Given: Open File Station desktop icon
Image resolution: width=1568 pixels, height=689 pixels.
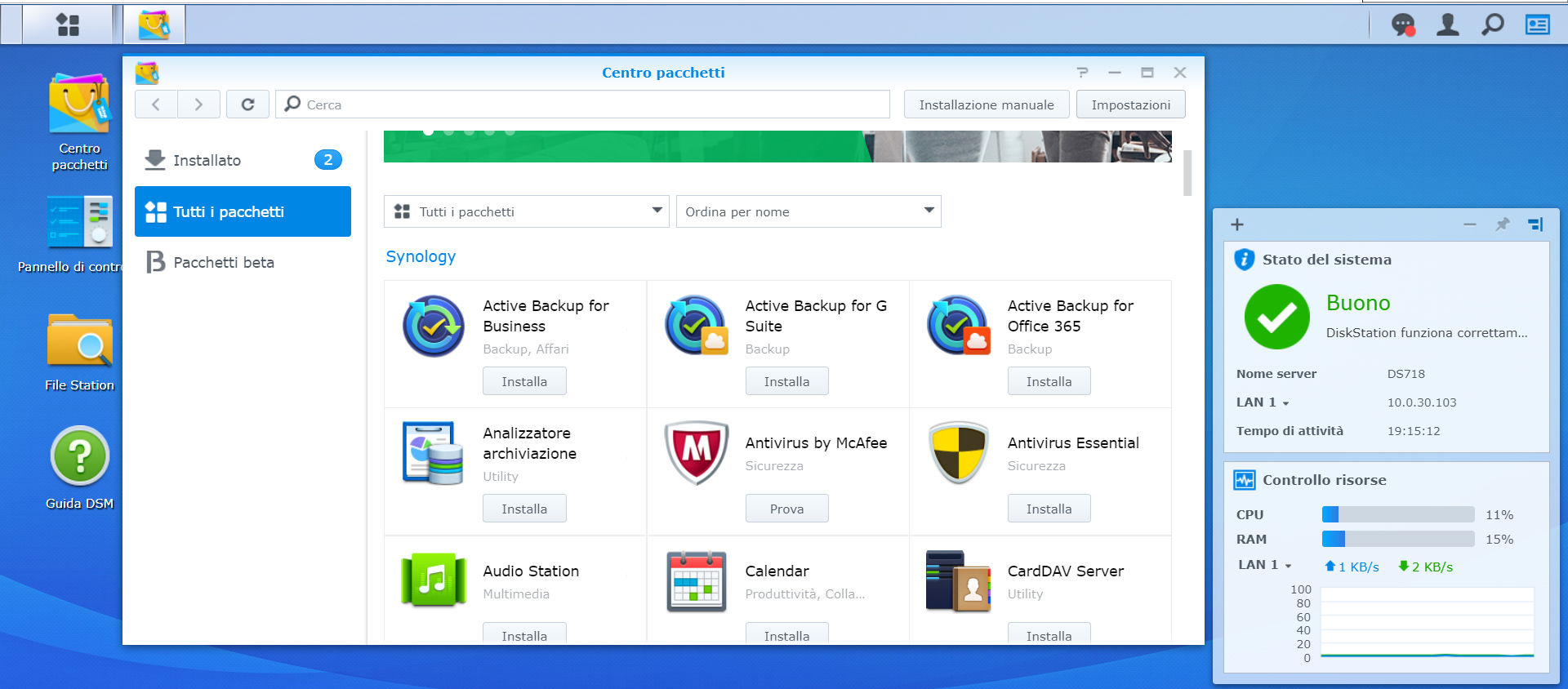Looking at the screenshot, I should [79, 352].
